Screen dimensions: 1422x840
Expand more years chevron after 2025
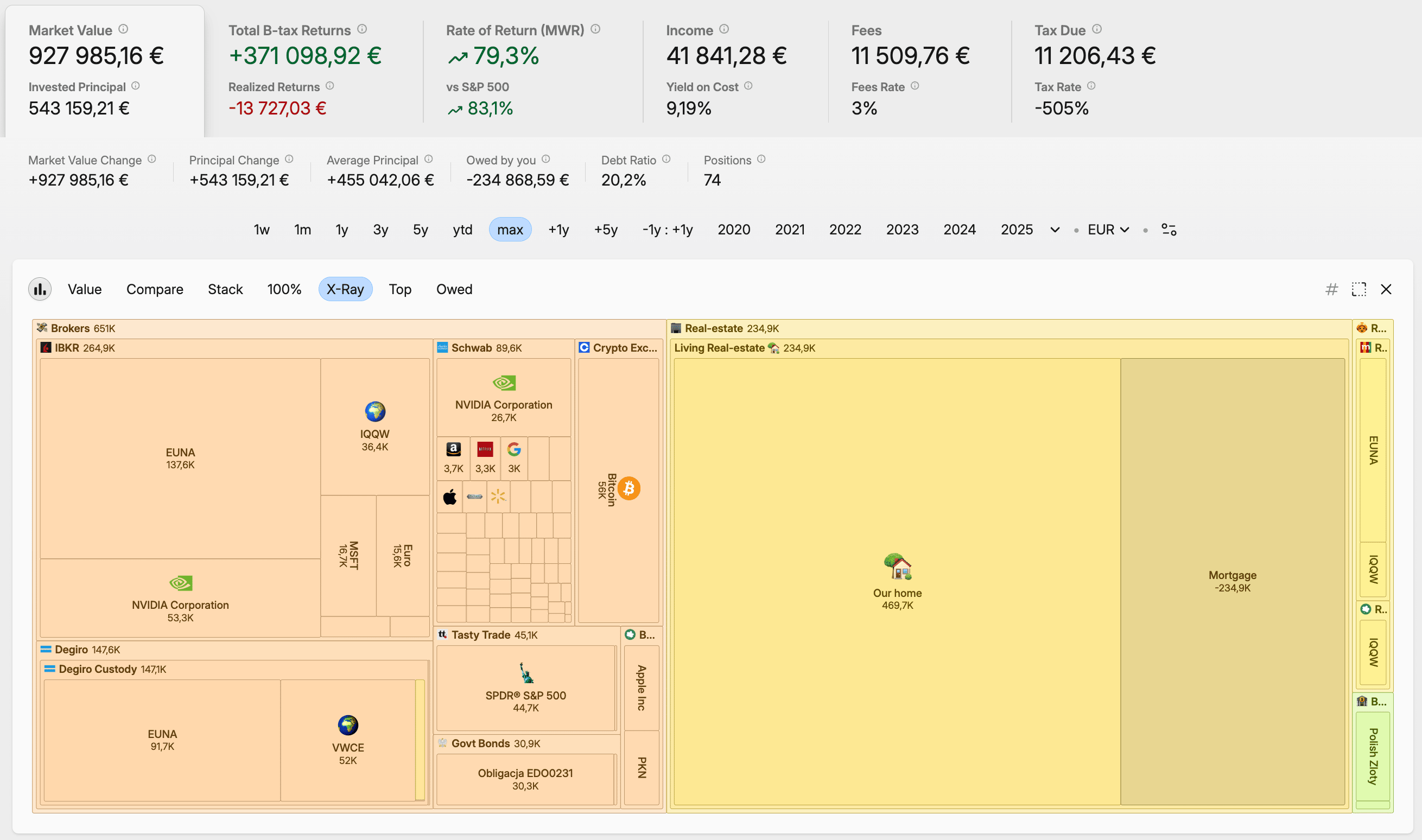click(x=1055, y=229)
